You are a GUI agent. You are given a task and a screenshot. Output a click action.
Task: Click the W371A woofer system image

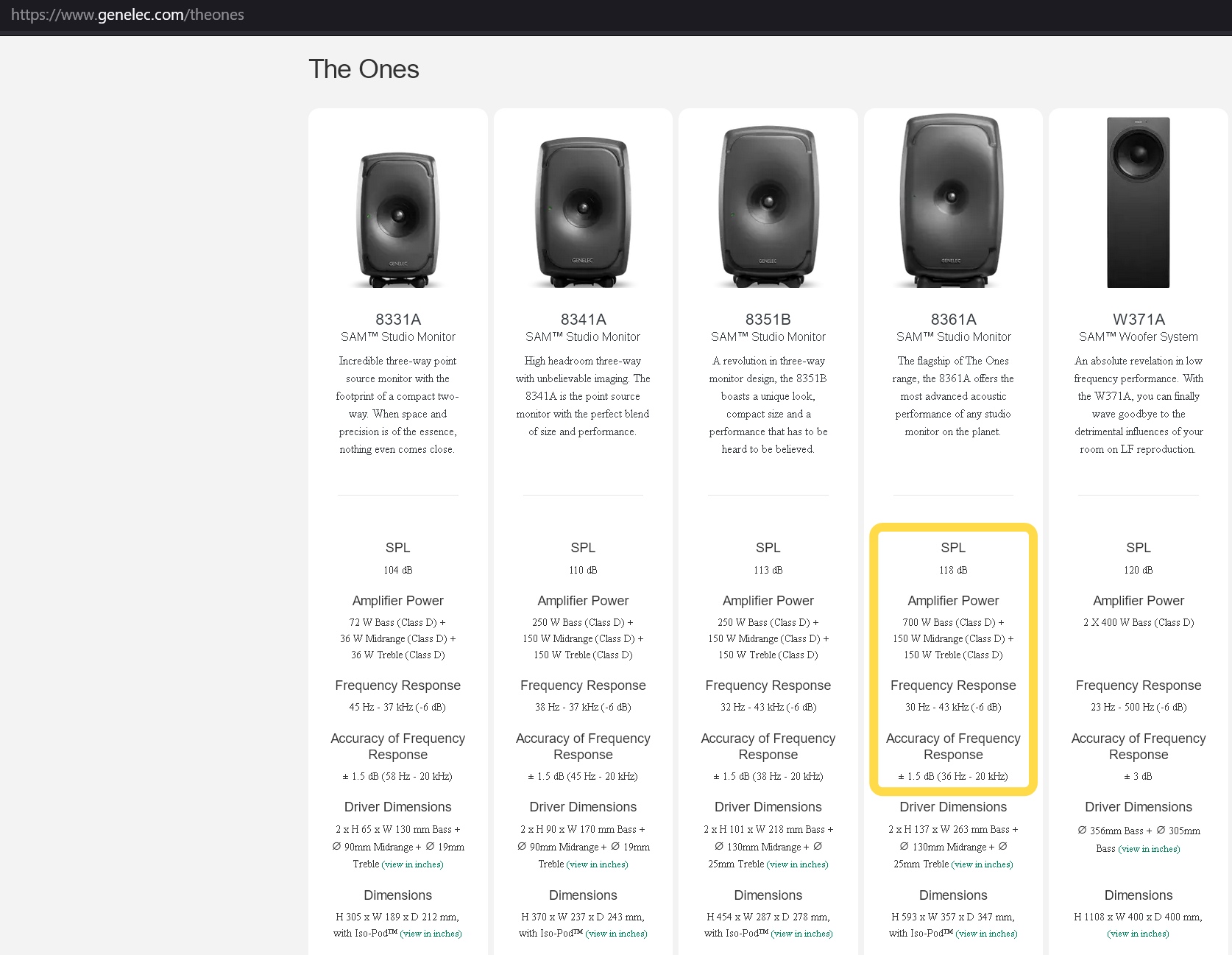coord(1138,202)
